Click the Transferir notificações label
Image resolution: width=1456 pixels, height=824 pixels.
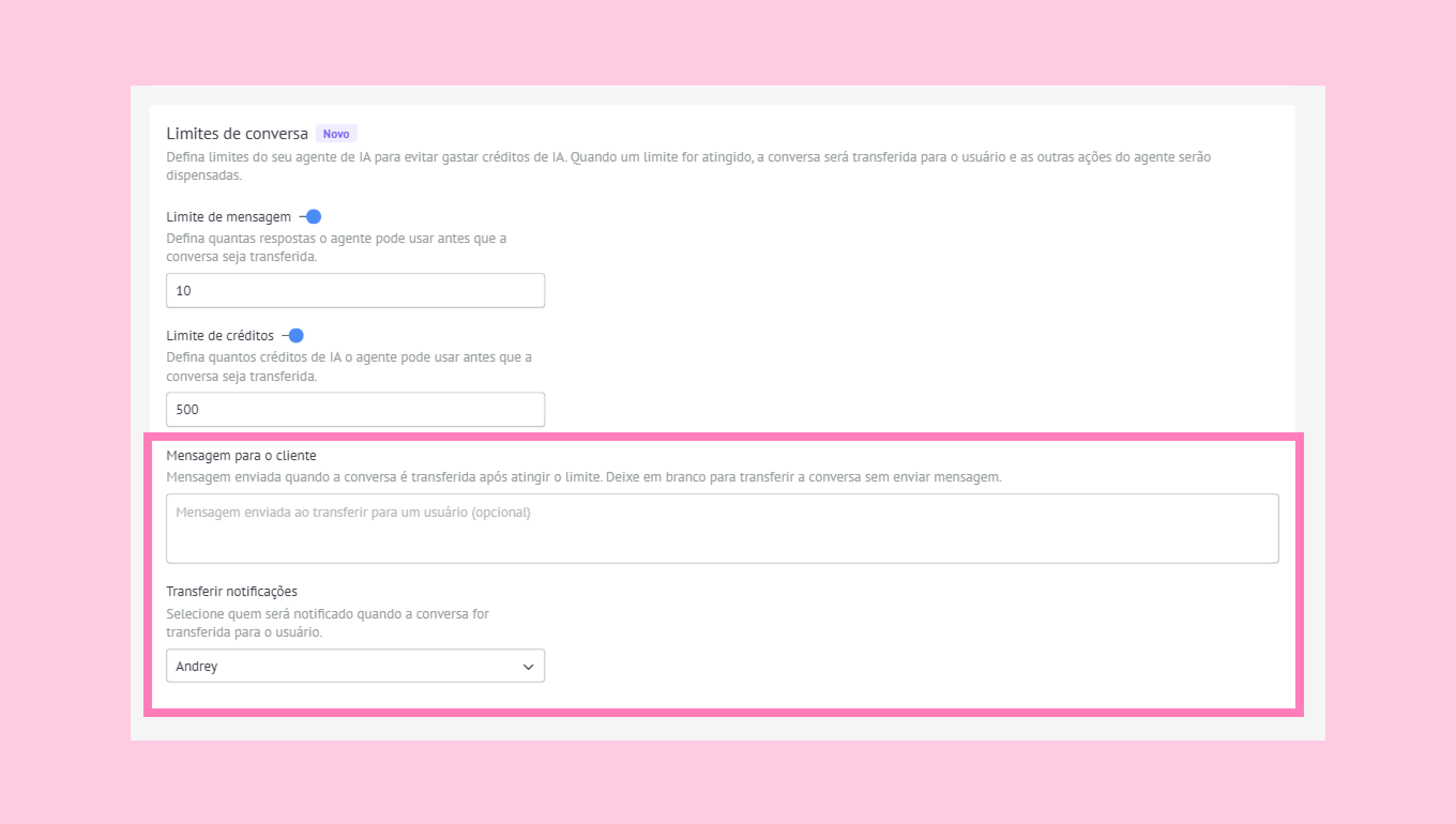pos(232,591)
